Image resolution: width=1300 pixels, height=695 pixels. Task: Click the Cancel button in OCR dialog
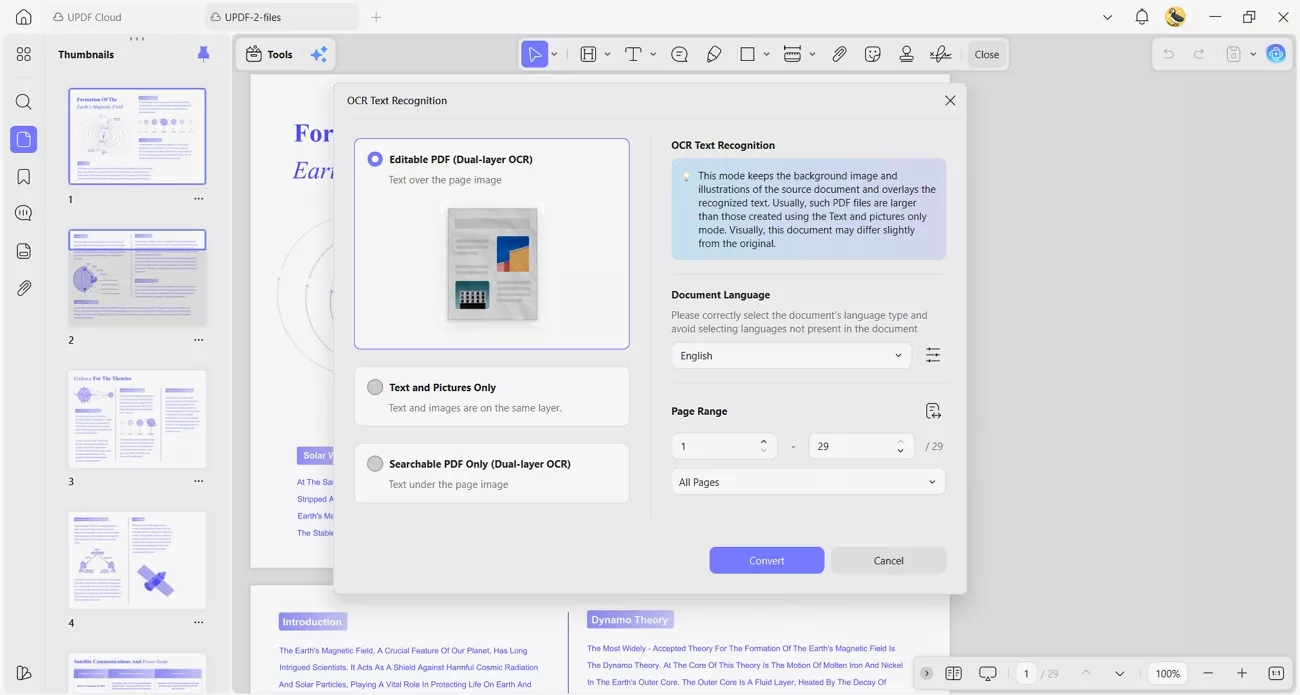[888, 560]
